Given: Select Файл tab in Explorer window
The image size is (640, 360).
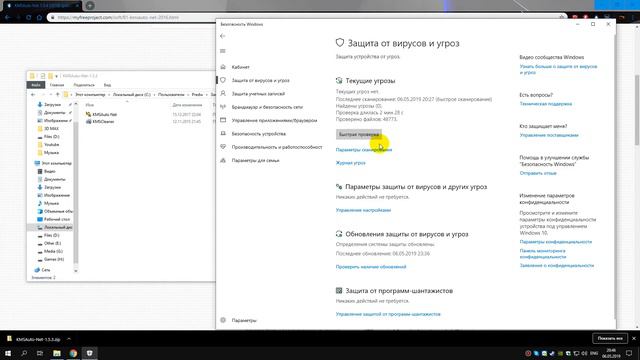Looking at the screenshot, I should click(x=36, y=85).
